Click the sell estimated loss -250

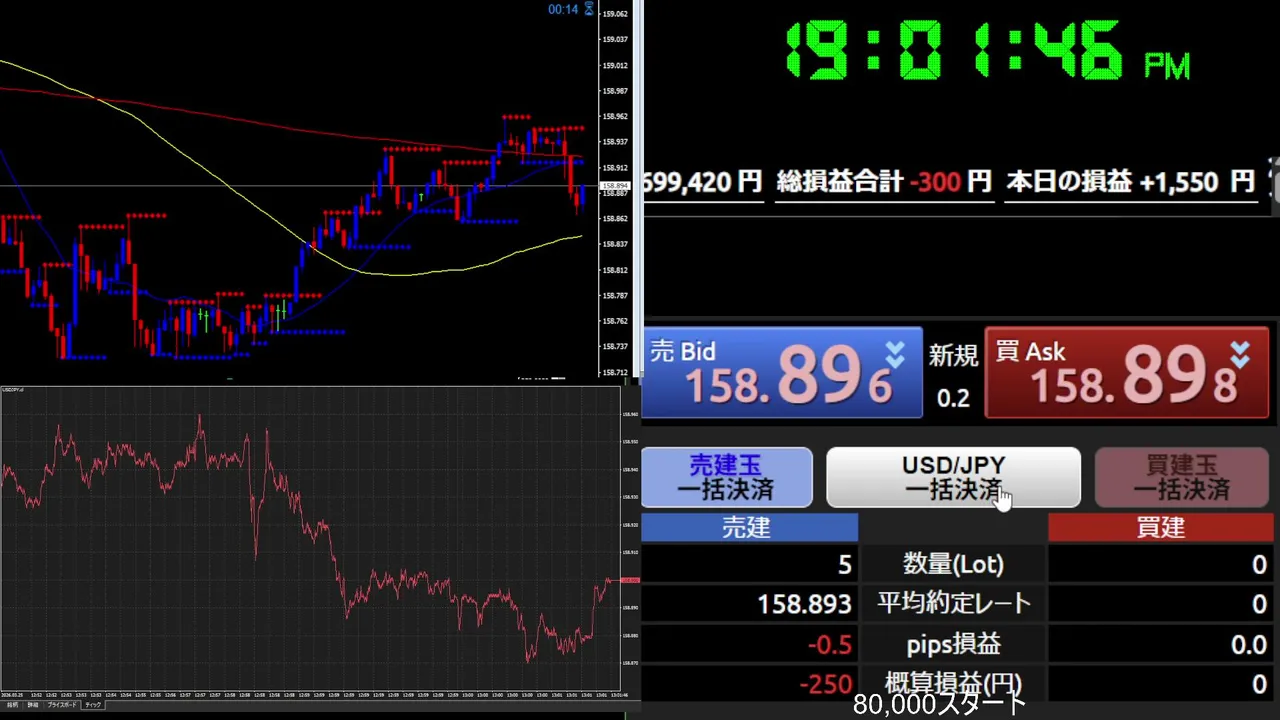(826, 685)
